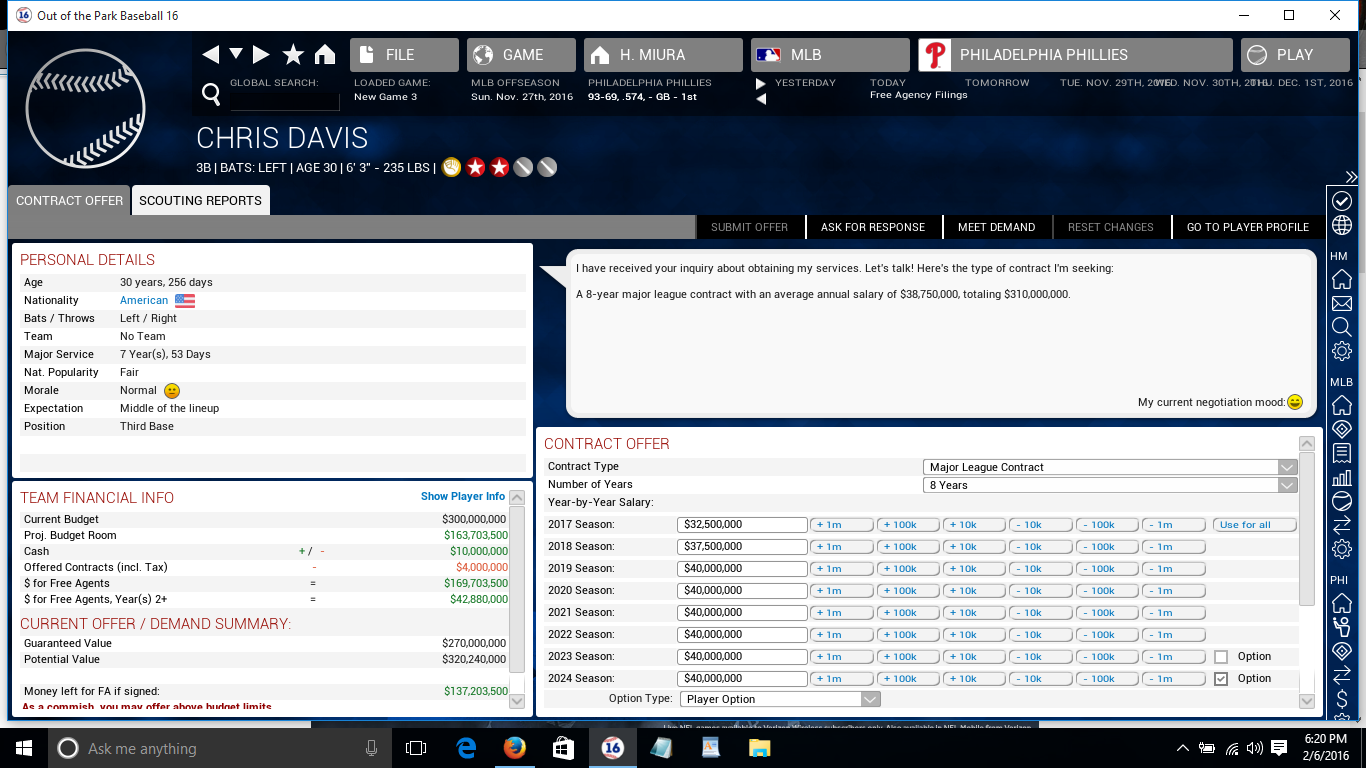This screenshot has width=1366, height=768.
Task: Open the report list icon under MLB
Action: coord(1342,453)
